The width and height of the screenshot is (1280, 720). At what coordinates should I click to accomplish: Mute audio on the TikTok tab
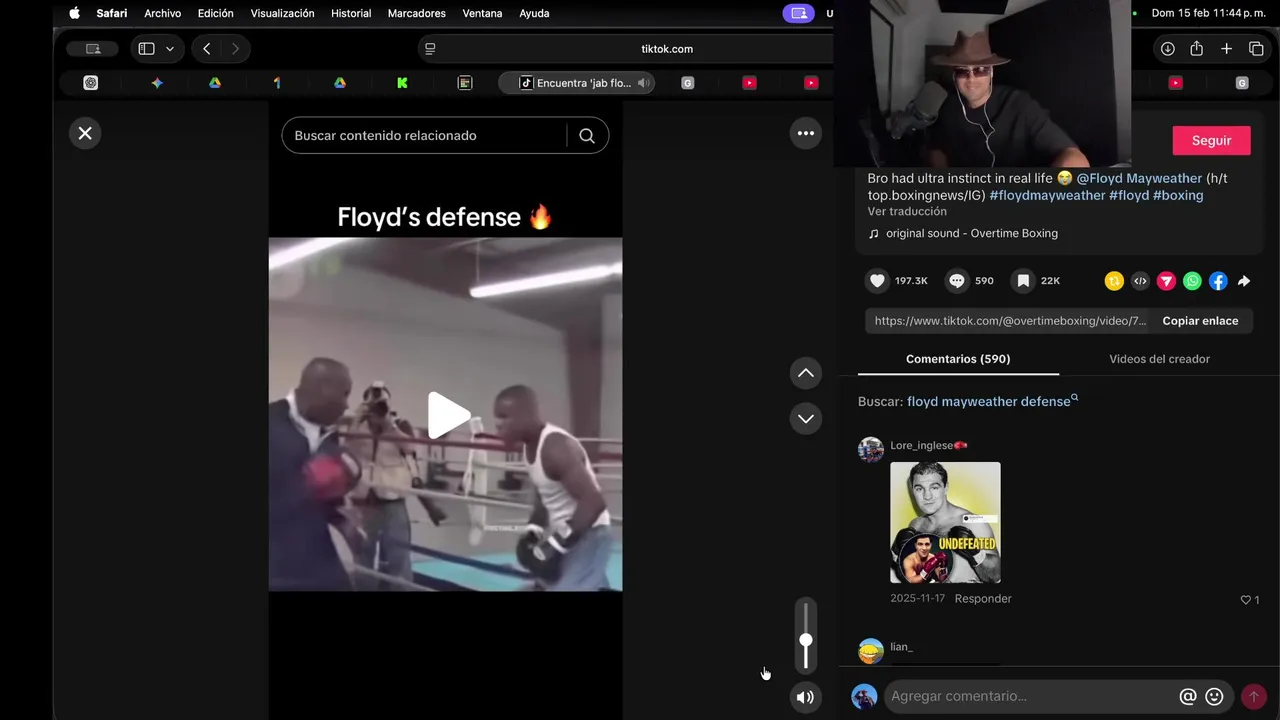tap(643, 83)
